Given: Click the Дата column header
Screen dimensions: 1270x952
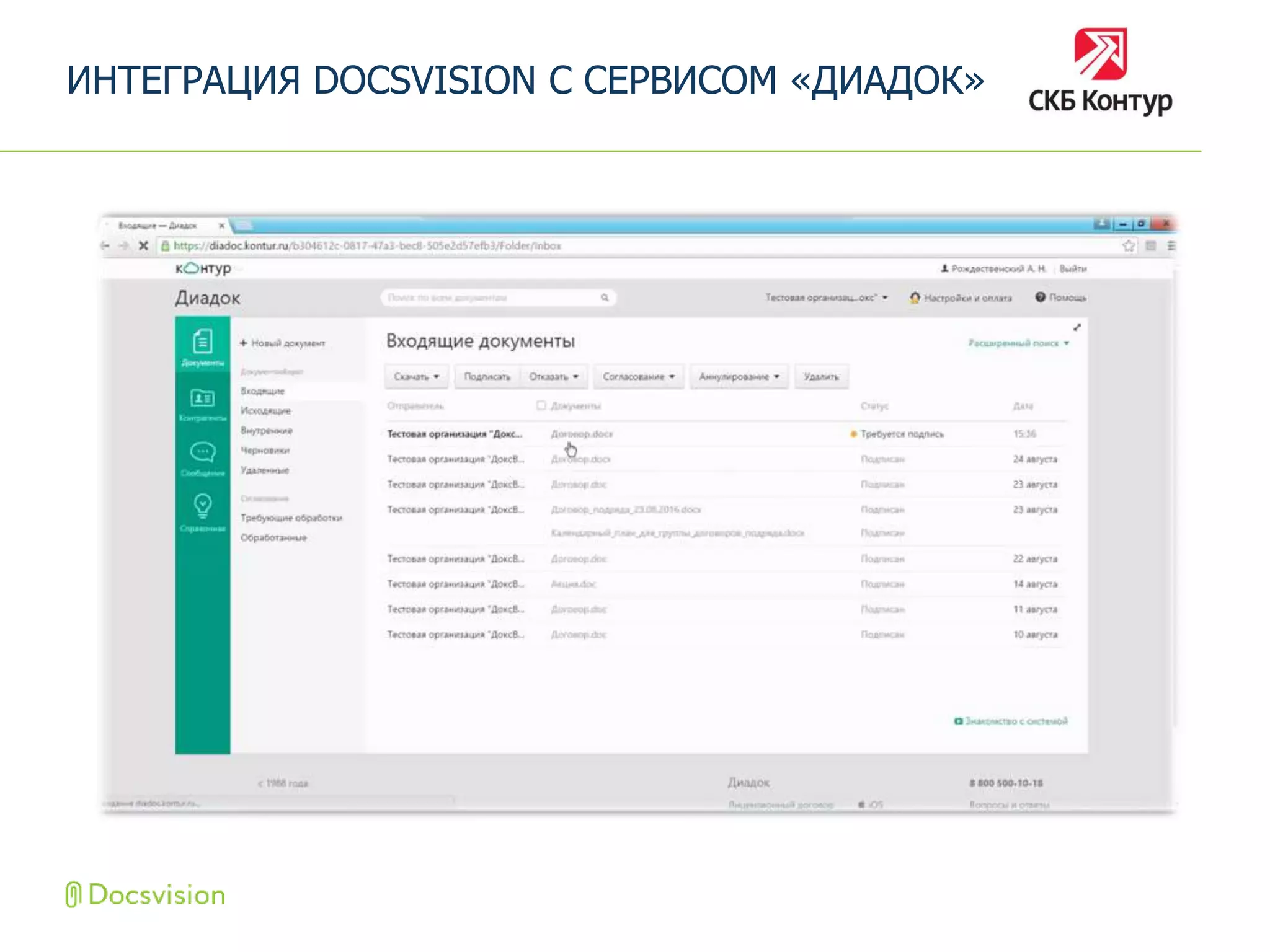Looking at the screenshot, I should [1023, 406].
